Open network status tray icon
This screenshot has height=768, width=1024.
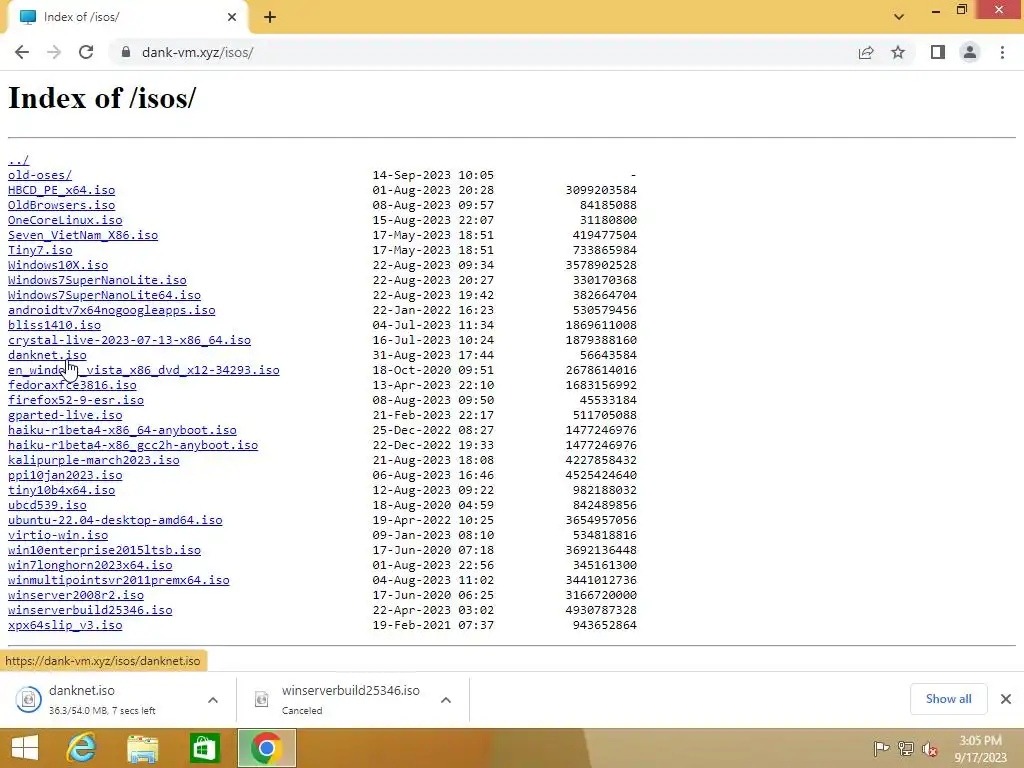pos(906,748)
